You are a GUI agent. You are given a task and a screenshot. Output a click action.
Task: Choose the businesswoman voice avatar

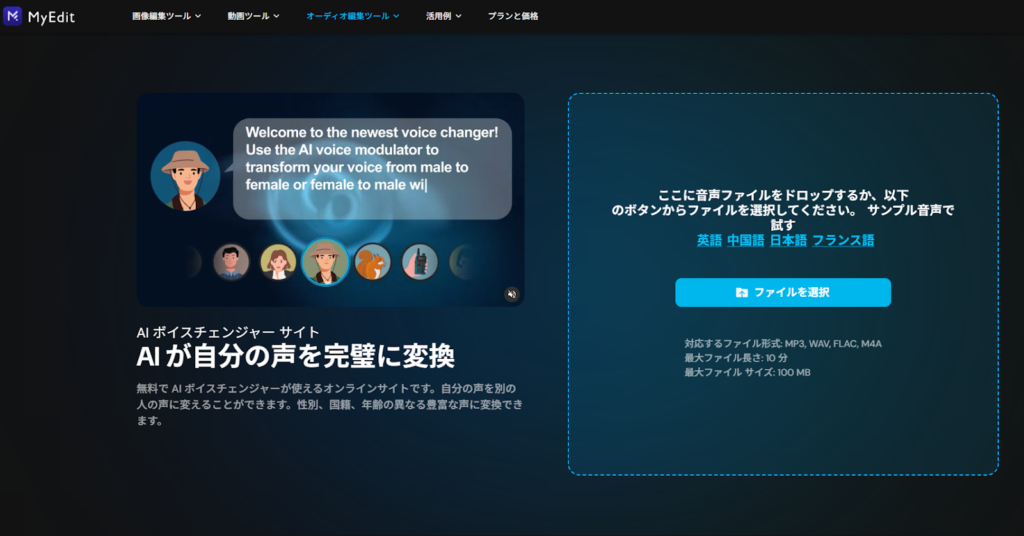click(x=278, y=262)
